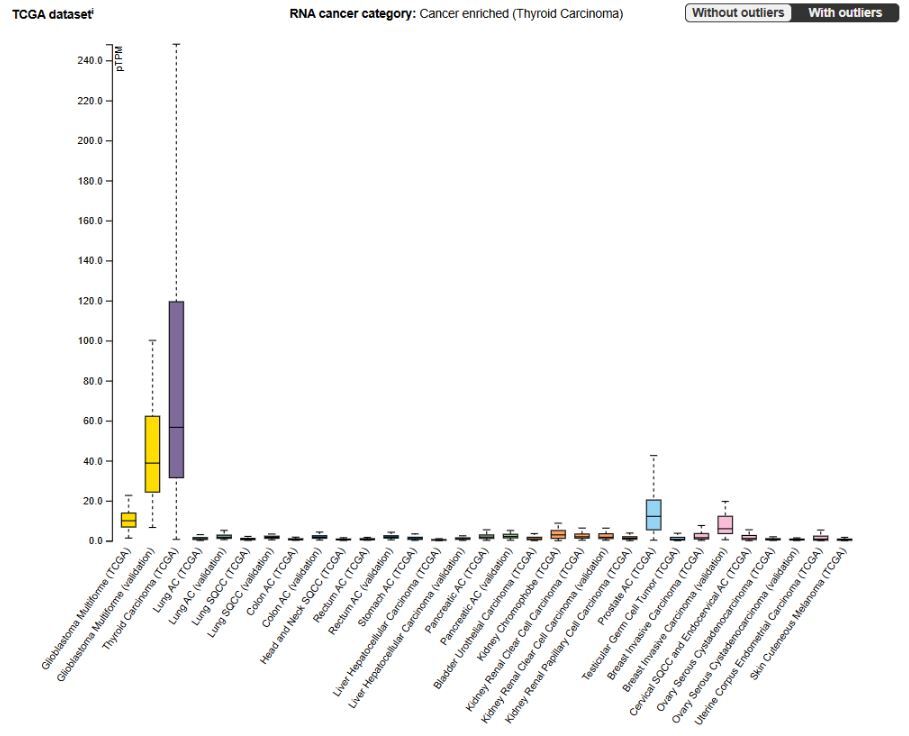
Task: Select the small yellow Glioblastoma Multiforme (TCGA) box
Action: (128, 520)
